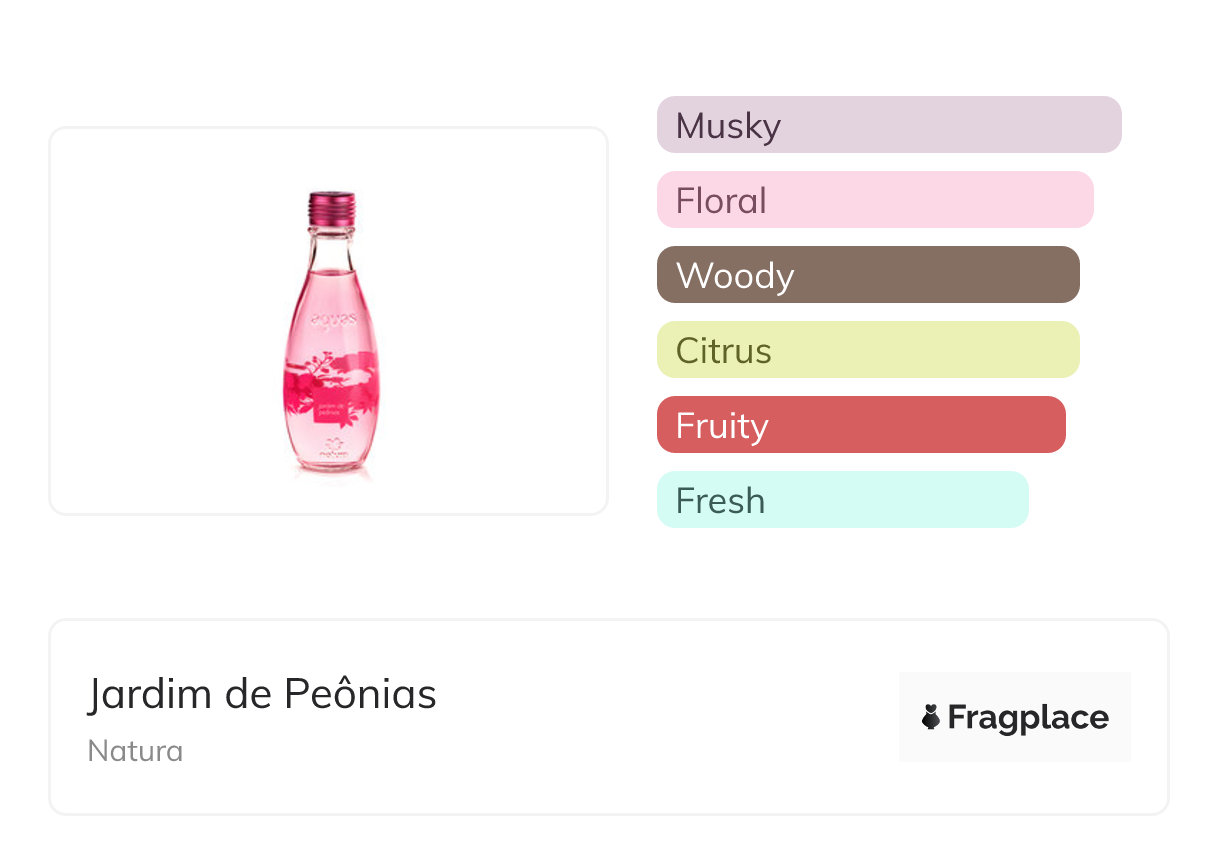This screenshot has height=864, width=1218.
Task: Click the magenta bottle cap
Action: [332, 207]
